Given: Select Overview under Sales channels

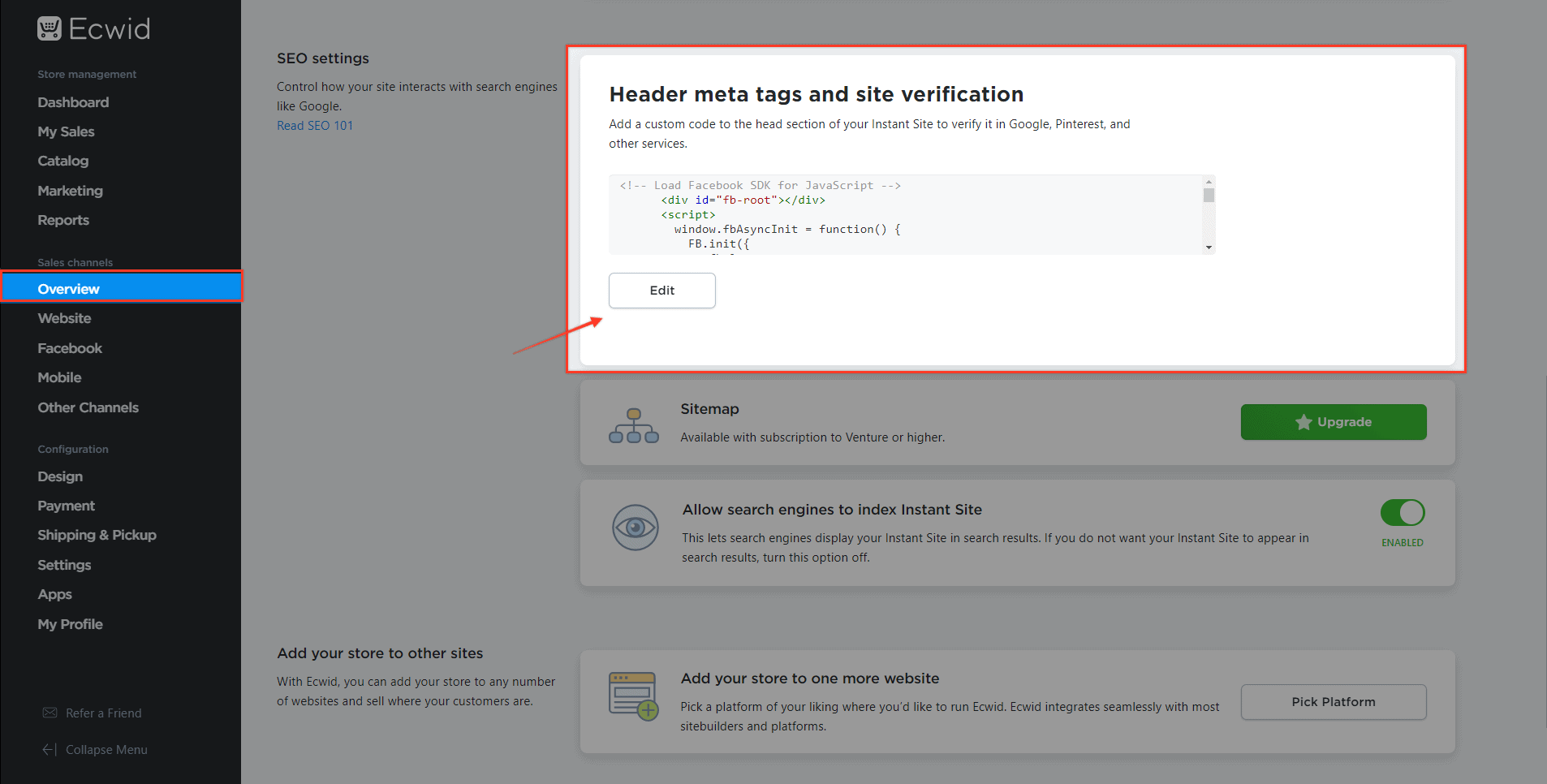Looking at the screenshot, I should click(122, 288).
